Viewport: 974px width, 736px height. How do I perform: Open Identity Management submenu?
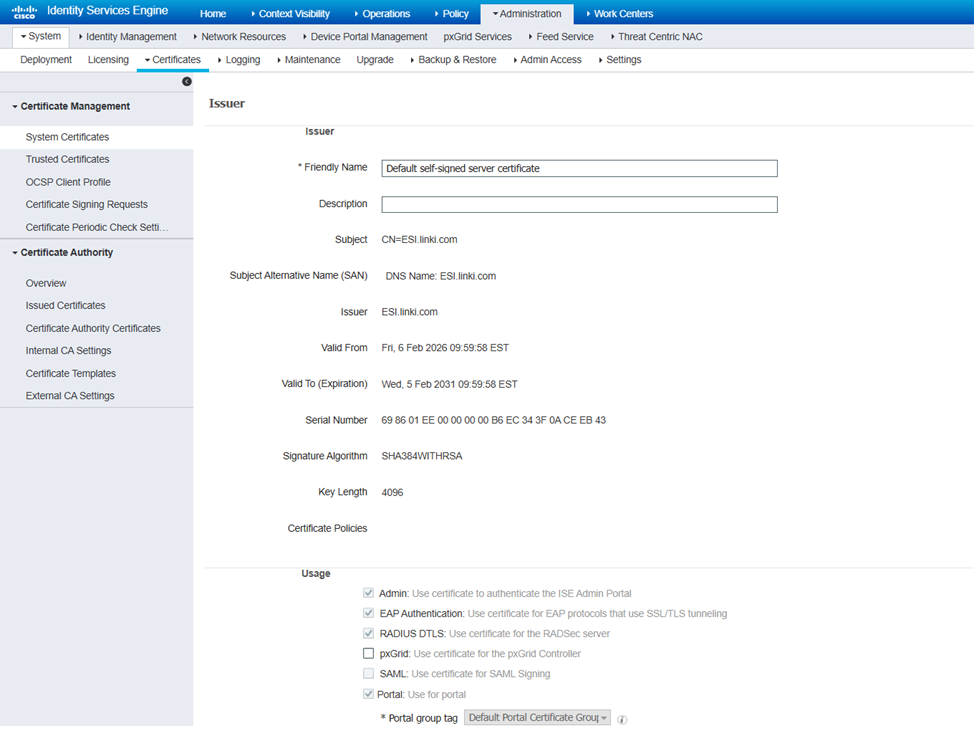(128, 37)
